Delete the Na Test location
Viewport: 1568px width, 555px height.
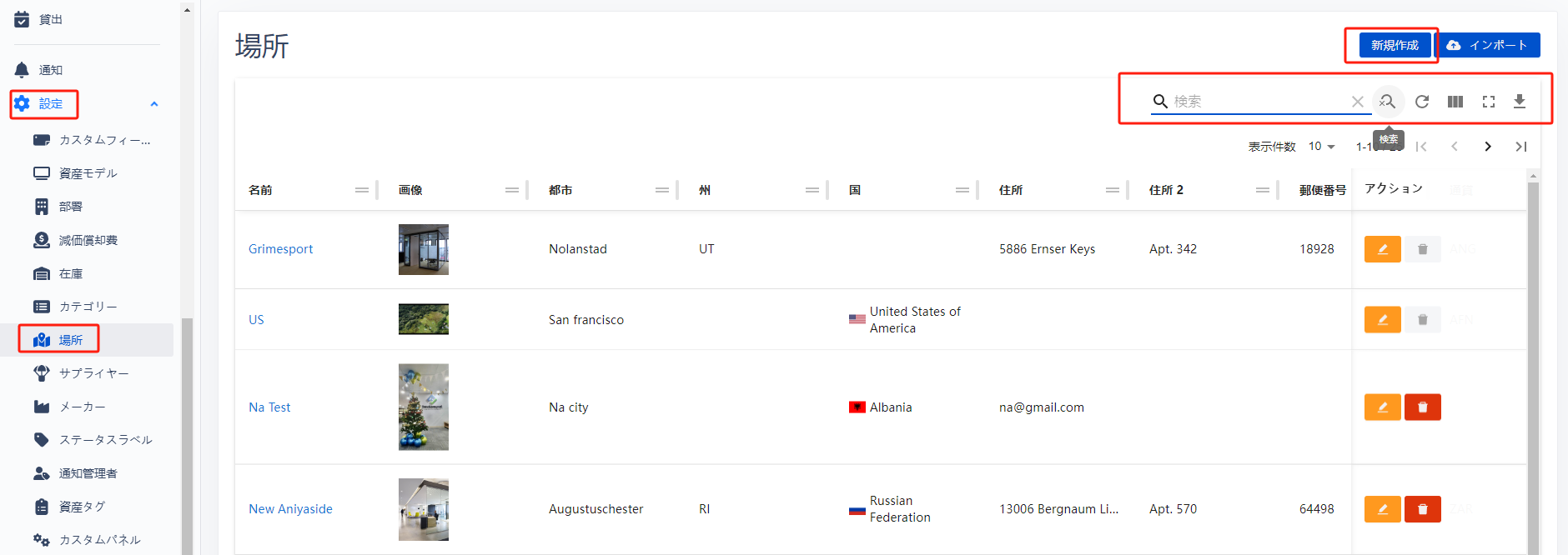pos(1422,407)
